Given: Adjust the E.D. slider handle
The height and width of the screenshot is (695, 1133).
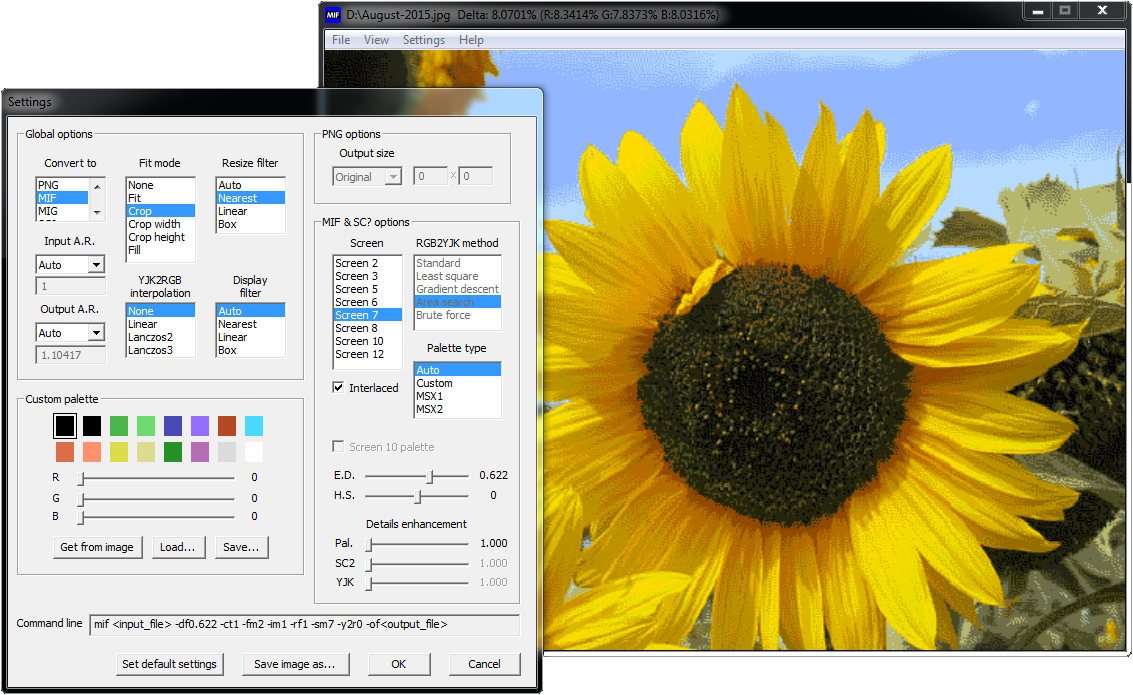Looking at the screenshot, I should (431, 476).
